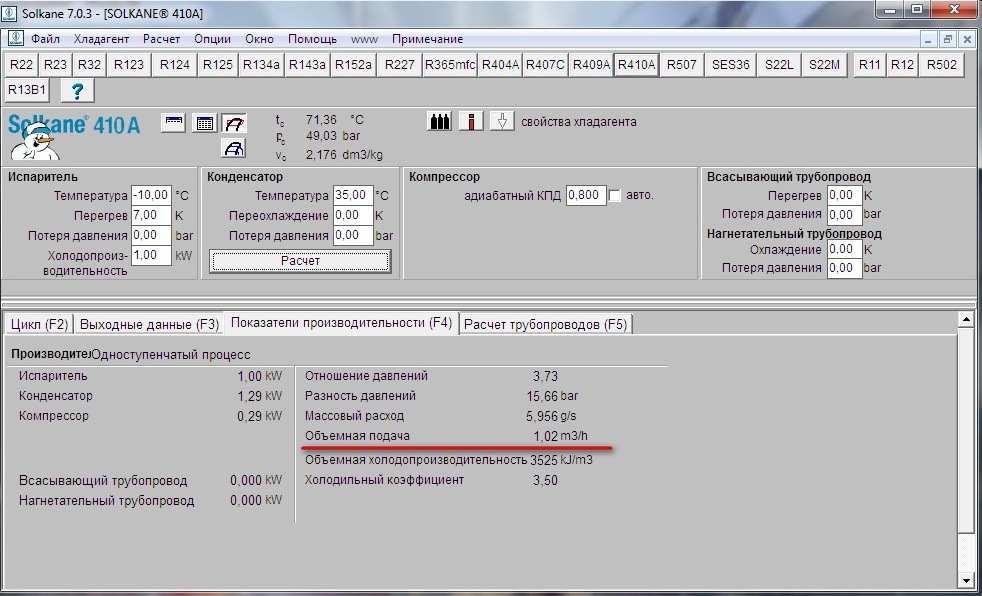Click the down arrow refrigerant properties icon
982x596 pixels.
coord(502,121)
